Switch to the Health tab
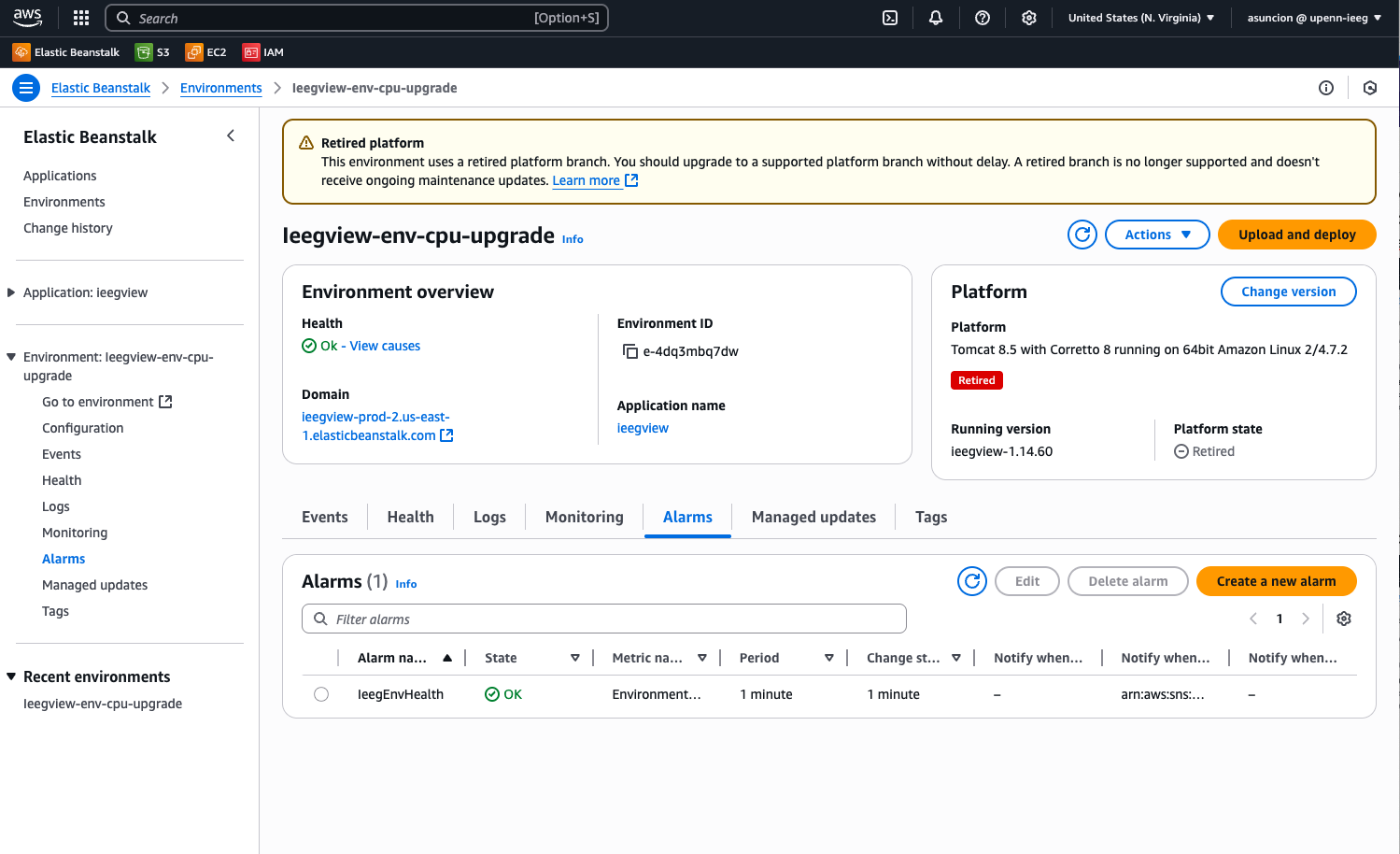This screenshot has height=854, width=1400. (x=411, y=517)
